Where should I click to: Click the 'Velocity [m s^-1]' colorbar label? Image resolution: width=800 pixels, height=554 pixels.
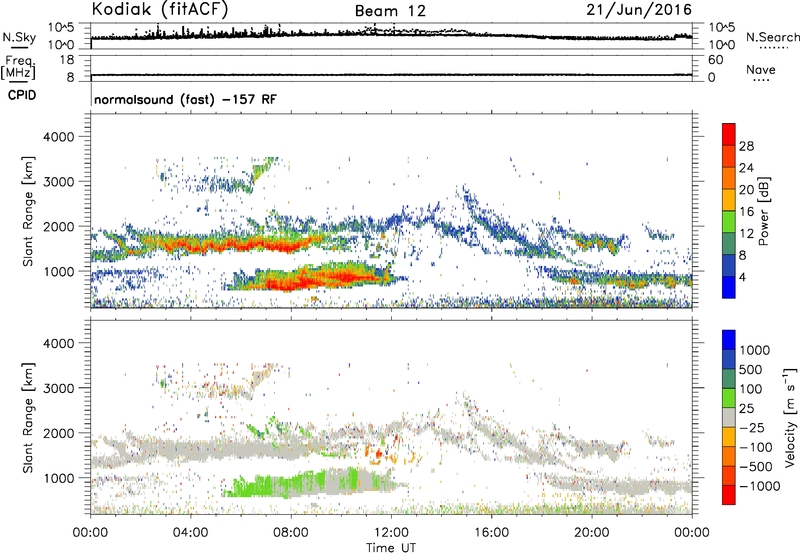click(x=791, y=417)
